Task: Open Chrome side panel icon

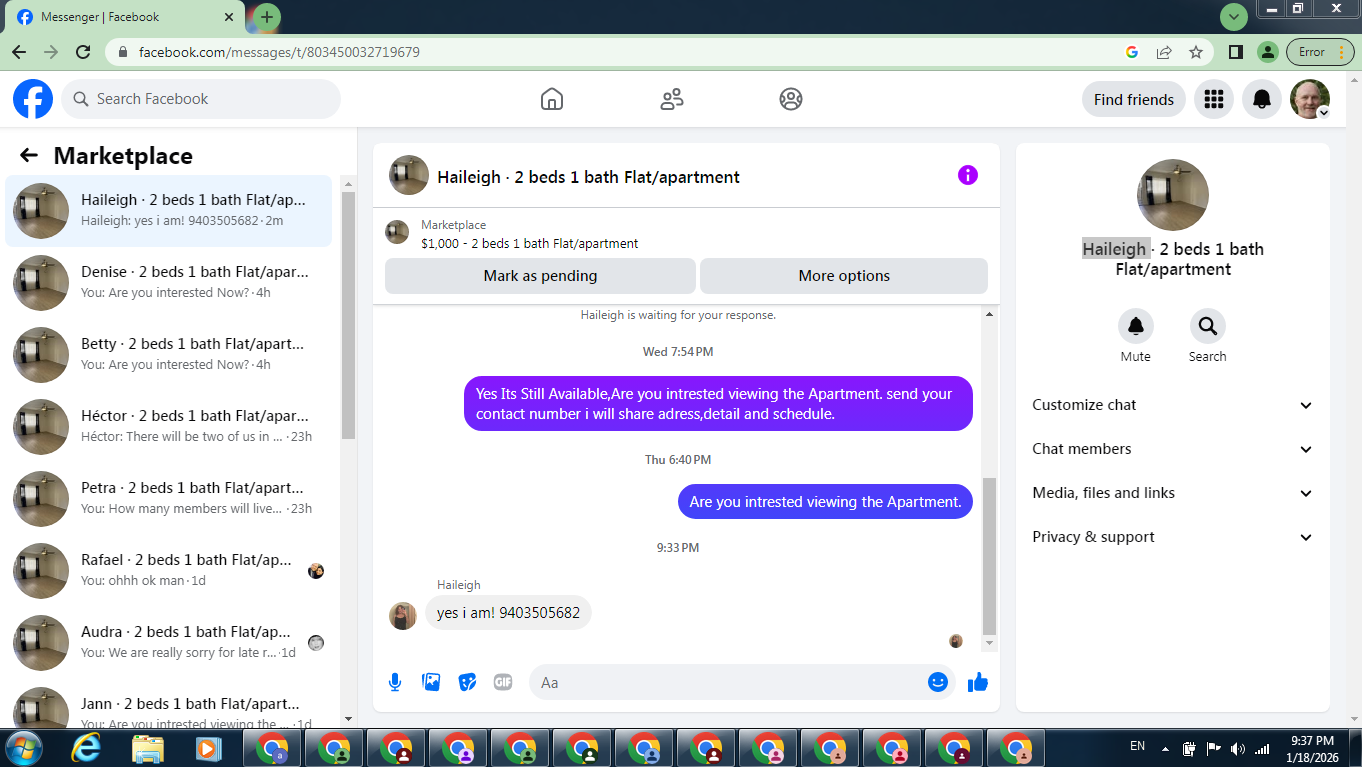Action: [x=1236, y=52]
